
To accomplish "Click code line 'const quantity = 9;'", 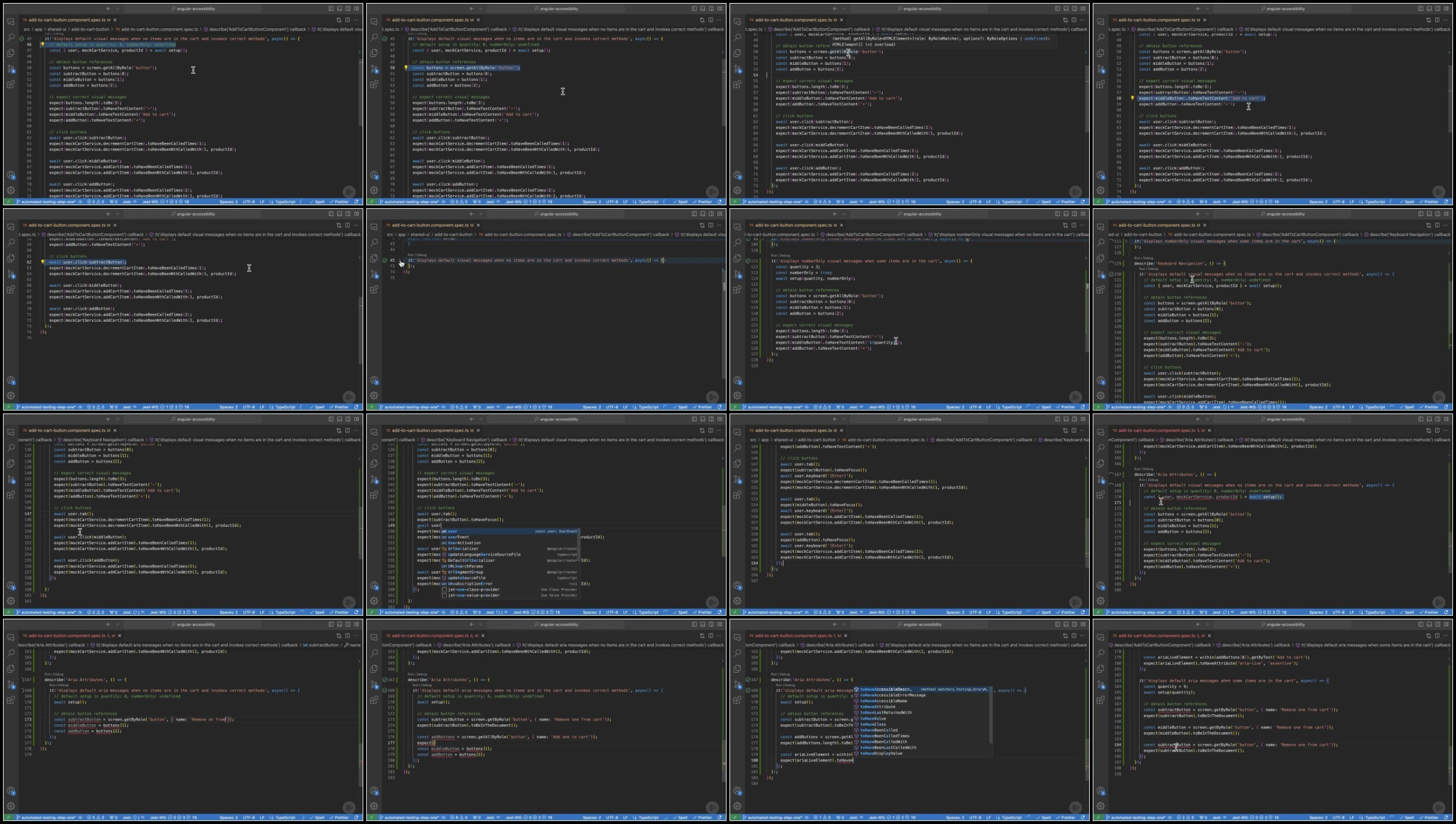I will click(1165, 687).
